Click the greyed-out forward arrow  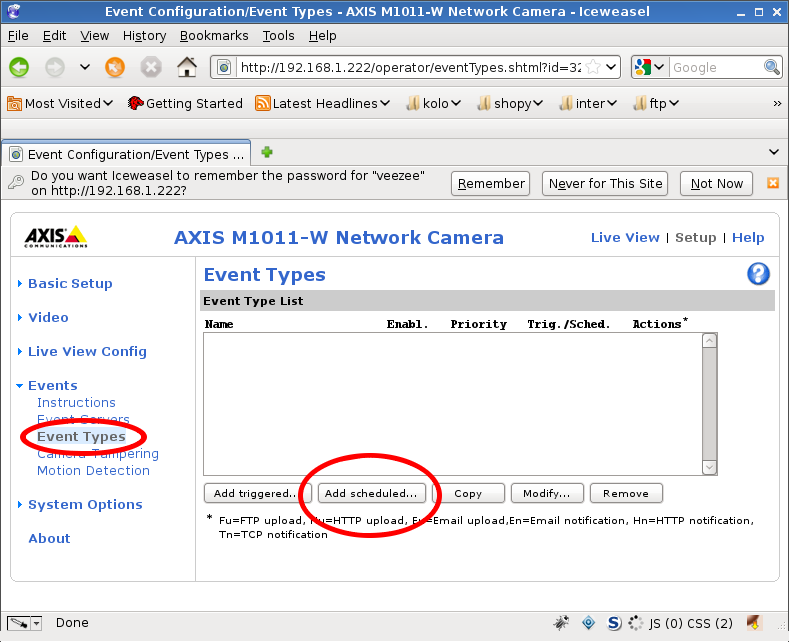[x=55, y=67]
